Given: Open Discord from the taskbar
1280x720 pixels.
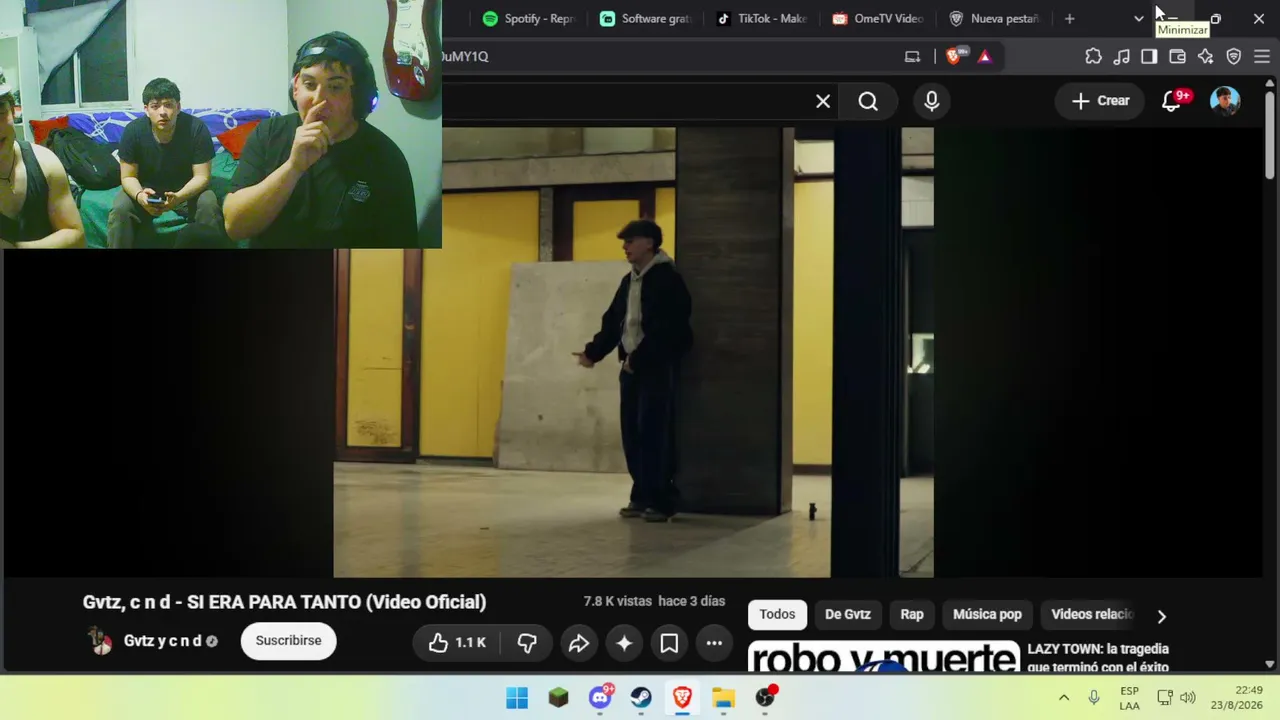Looking at the screenshot, I should [x=600, y=698].
